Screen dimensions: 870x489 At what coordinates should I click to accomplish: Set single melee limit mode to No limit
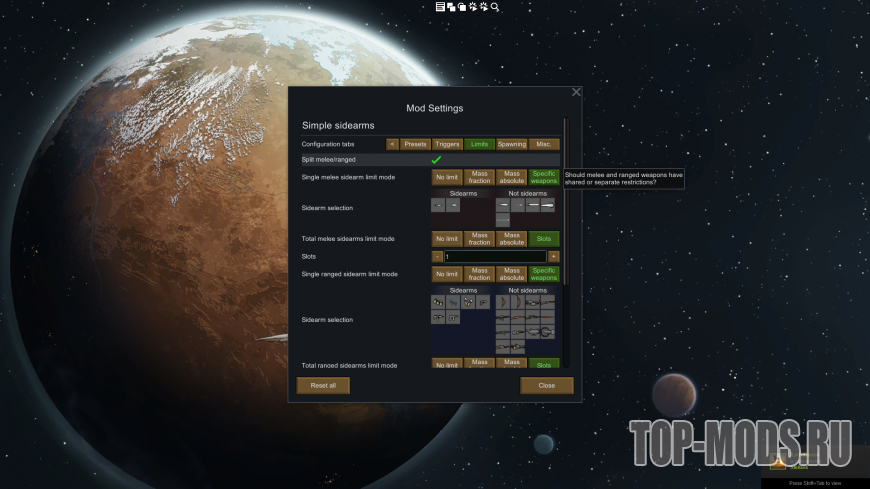point(447,177)
